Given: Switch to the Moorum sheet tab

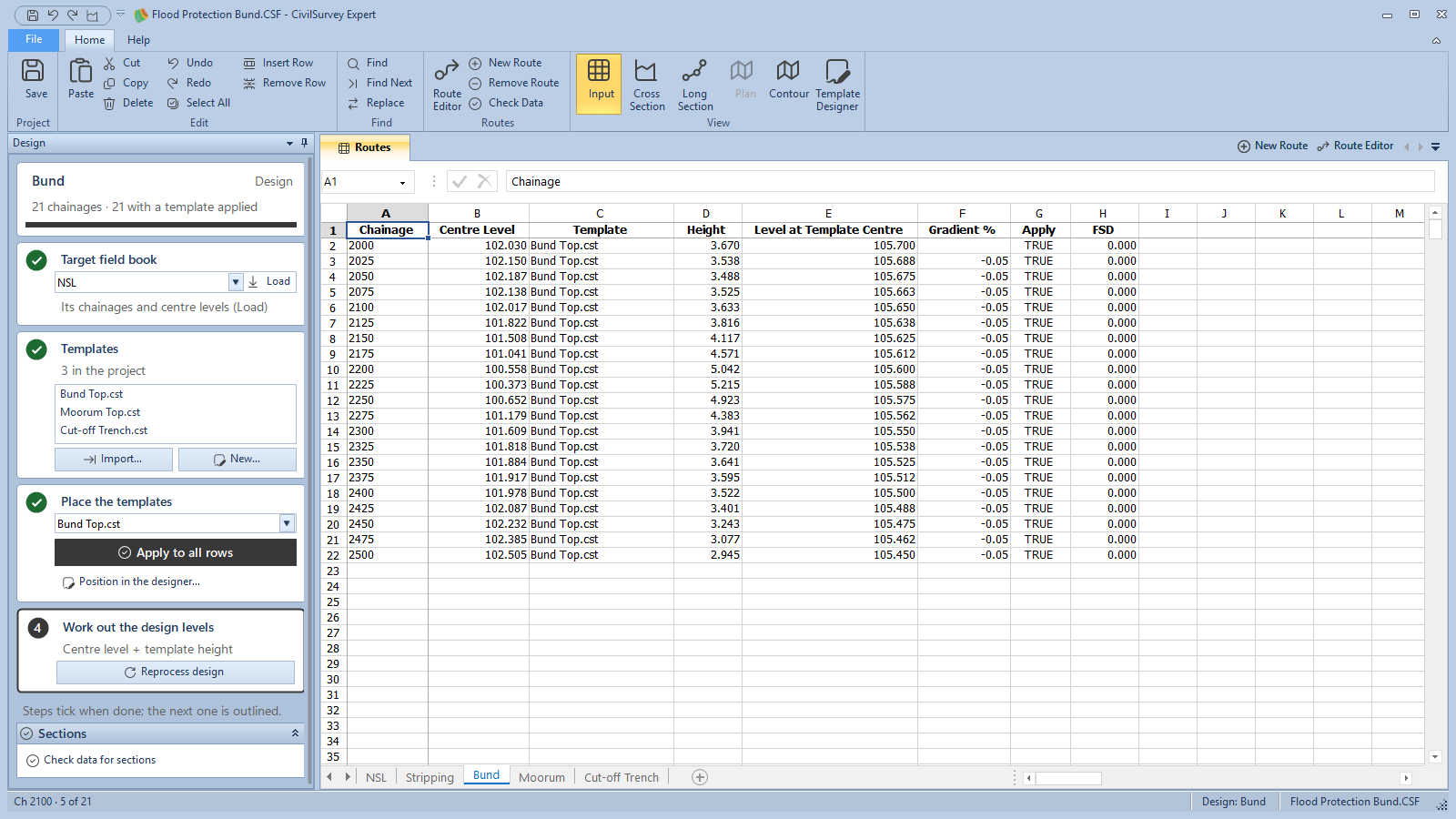Looking at the screenshot, I should (x=541, y=777).
